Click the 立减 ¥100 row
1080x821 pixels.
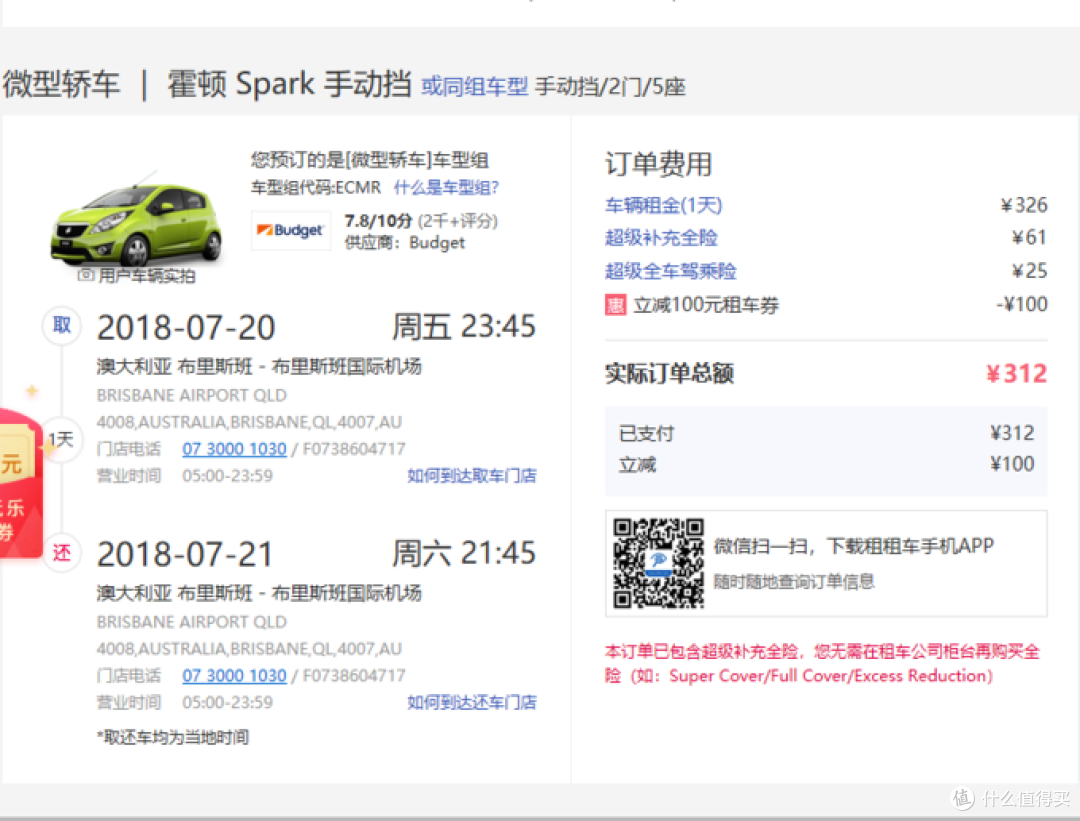click(x=826, y=464)
